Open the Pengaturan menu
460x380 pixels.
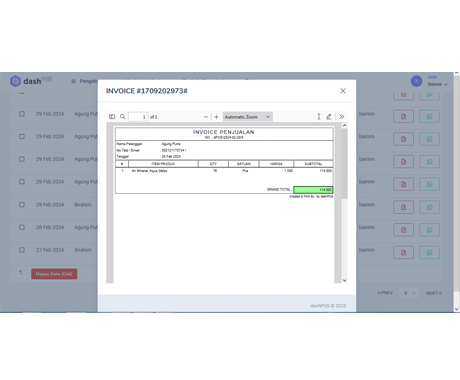(x=84, y=81)
